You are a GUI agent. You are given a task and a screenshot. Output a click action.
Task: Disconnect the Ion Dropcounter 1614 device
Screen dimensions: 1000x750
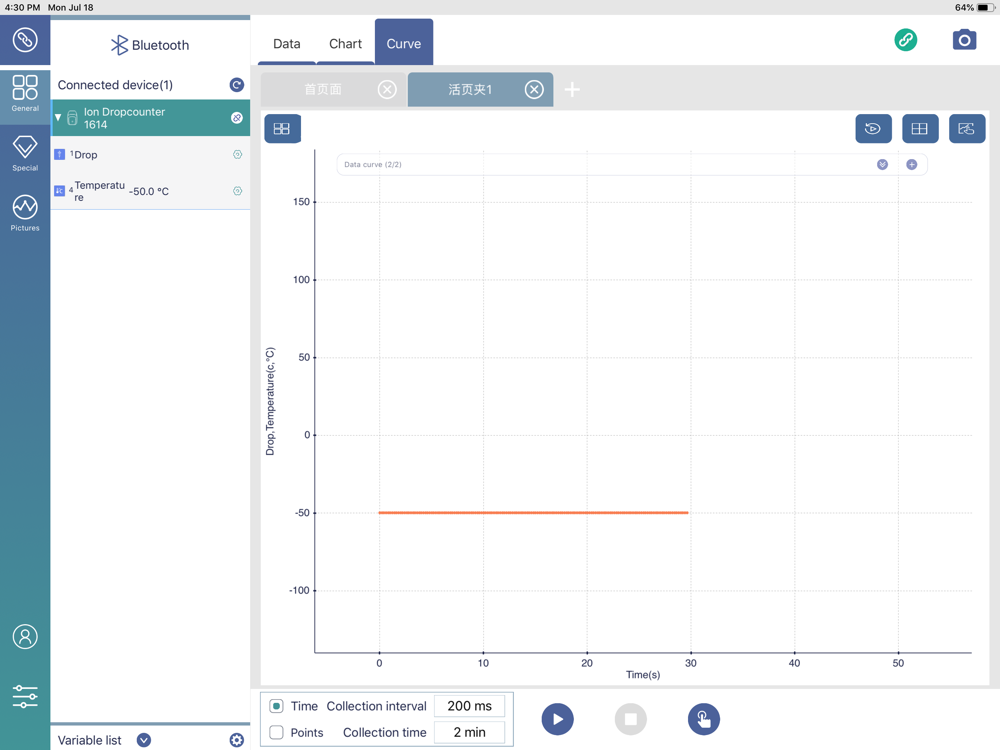pyautogui.click(x=237, y=118)
